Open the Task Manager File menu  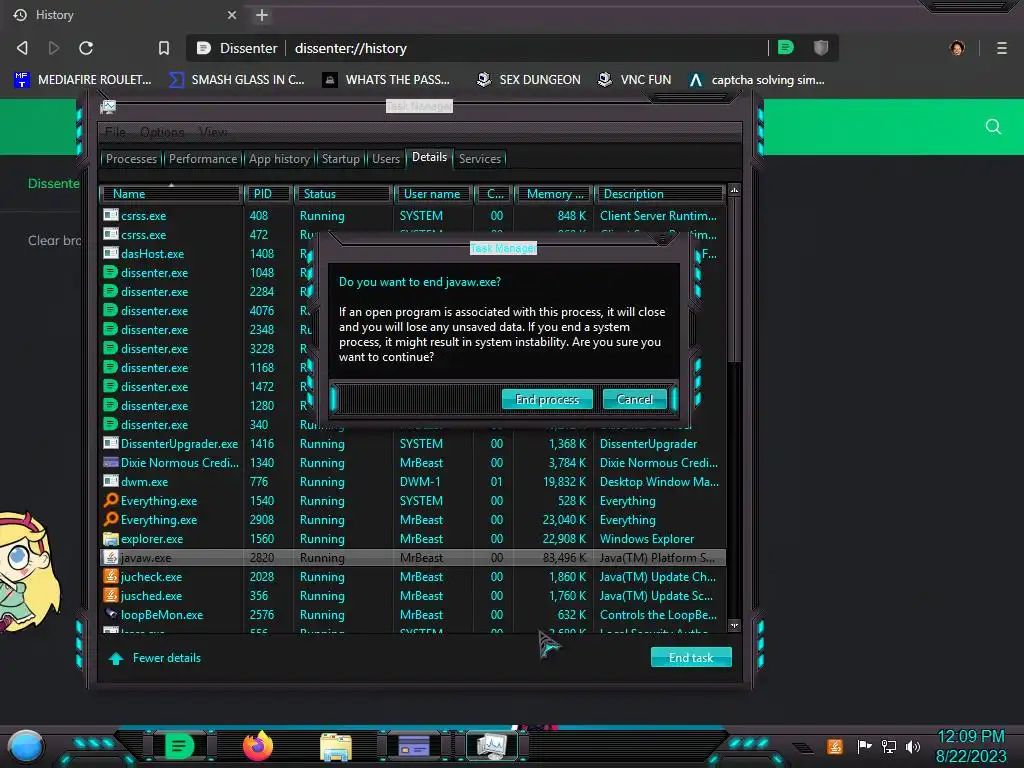(116, 132)
